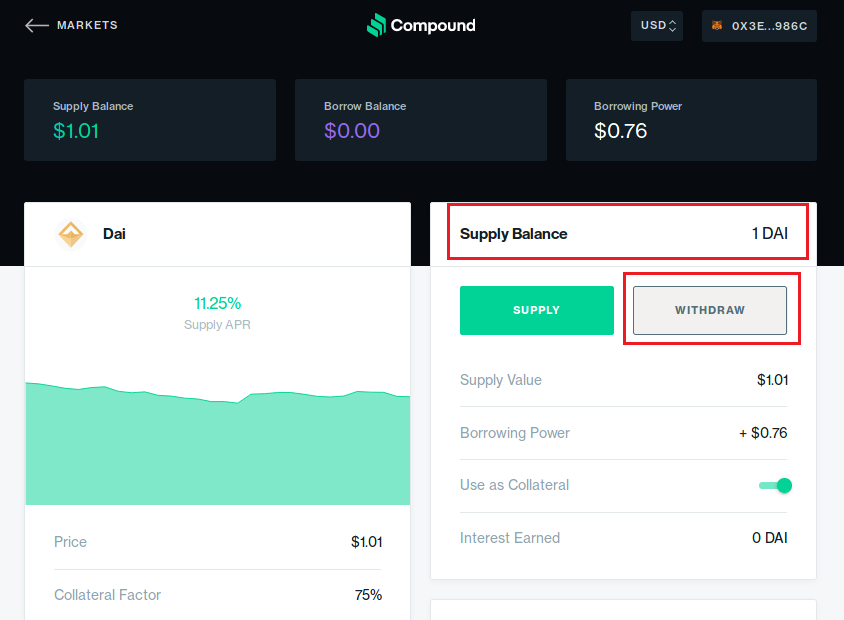Click the 11.25% Supply APR value
Image resolution: width=844 pixels, height=620 pixels.
[x=217, y=304]
